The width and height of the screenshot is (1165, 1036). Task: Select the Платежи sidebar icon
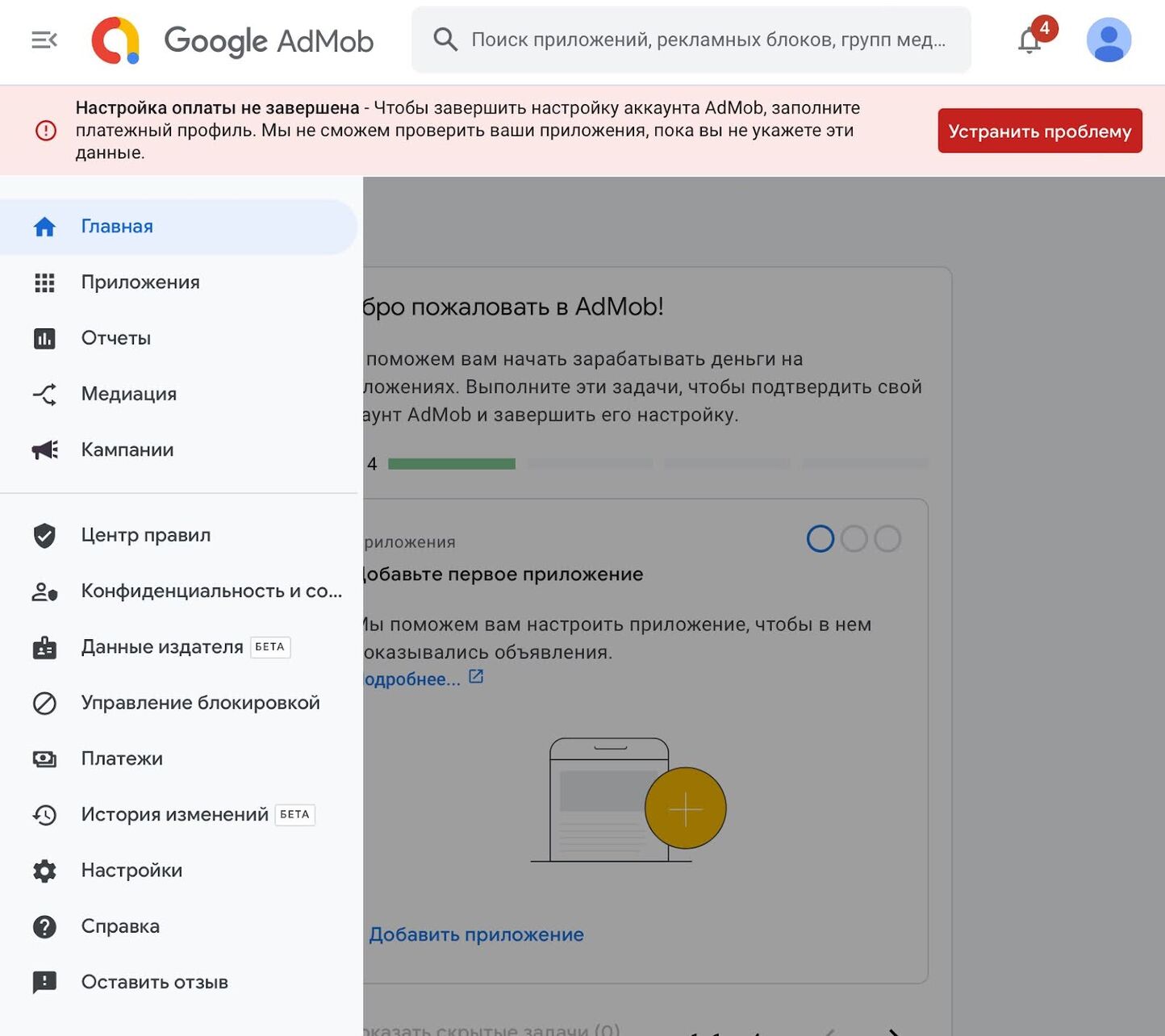tap(44, 758)
